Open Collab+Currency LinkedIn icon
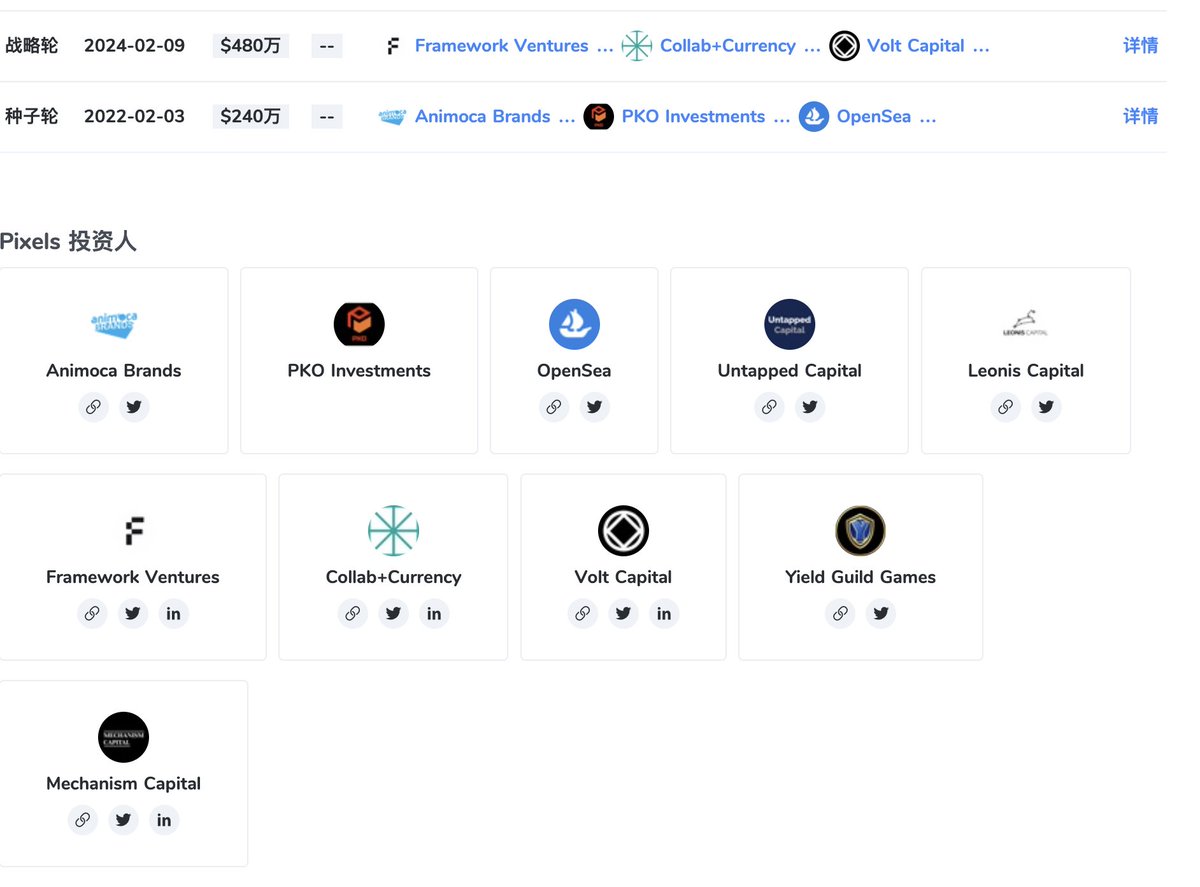This screenshot has width=1200, height=887. [x=434, y=613]
